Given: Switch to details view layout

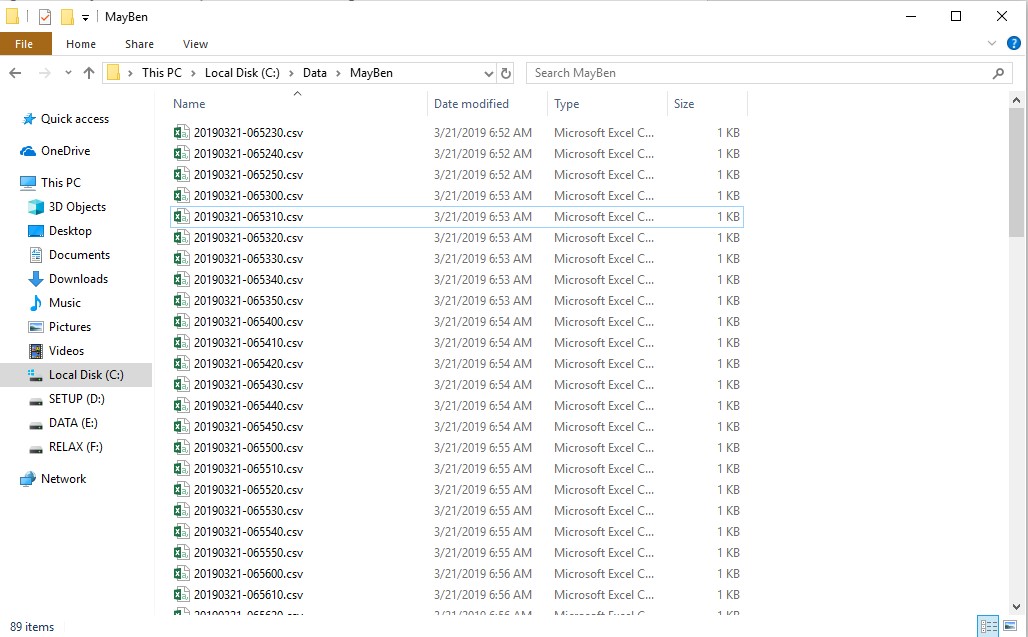Looking at the screenshot, I should tap(989, 627).
